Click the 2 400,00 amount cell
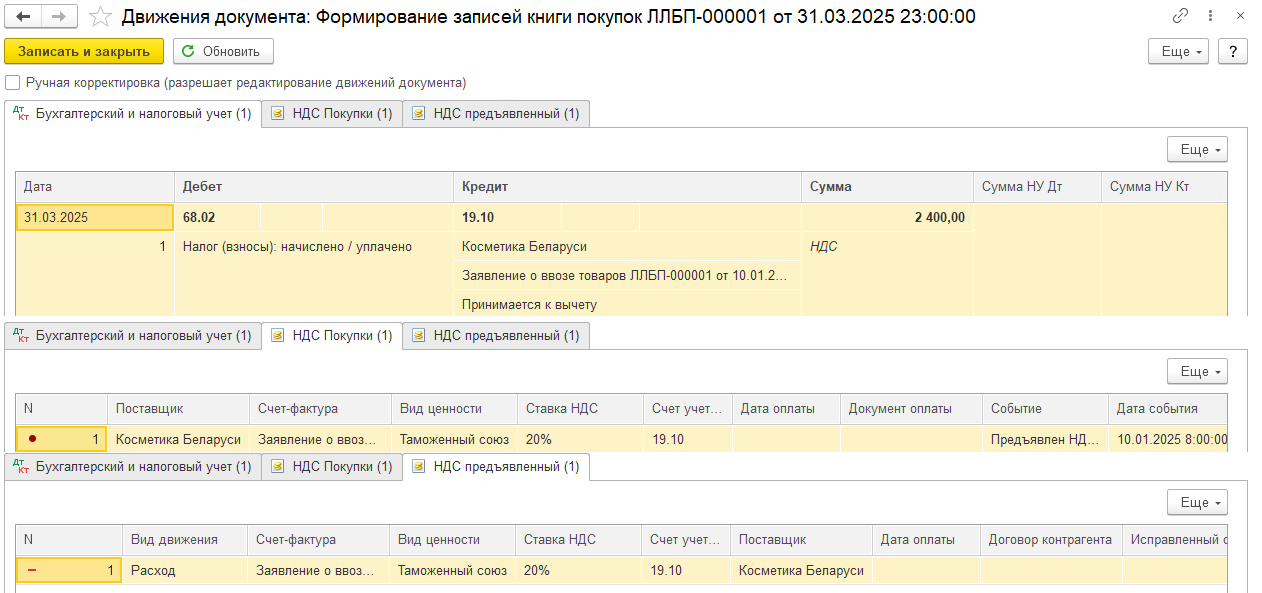The image size is (1262, 593). click(x=887, y=217)
